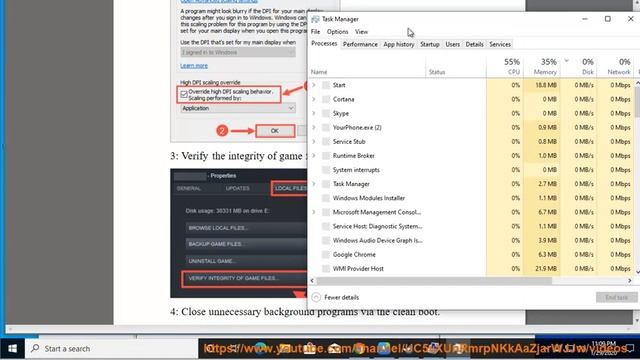Click Task Manager horizontal scrollbar thumb
The image size is (640, 360).
pos(434,281)
